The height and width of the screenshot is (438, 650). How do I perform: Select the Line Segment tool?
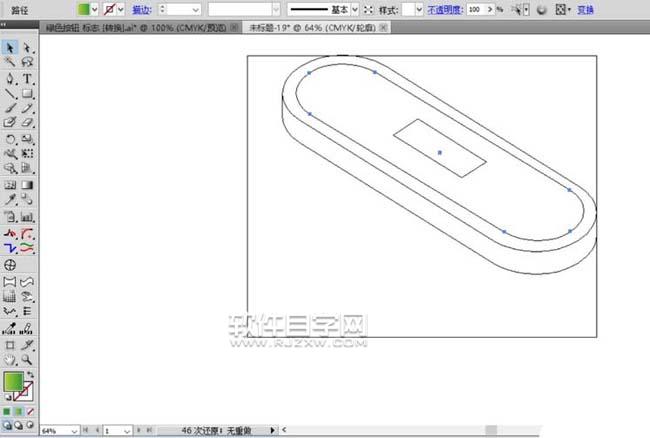pyautogui.click(x=10, y=93)
